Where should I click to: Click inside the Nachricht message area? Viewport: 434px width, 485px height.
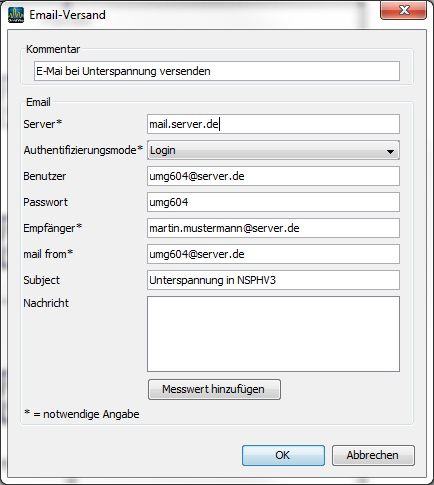click(273, 334)
